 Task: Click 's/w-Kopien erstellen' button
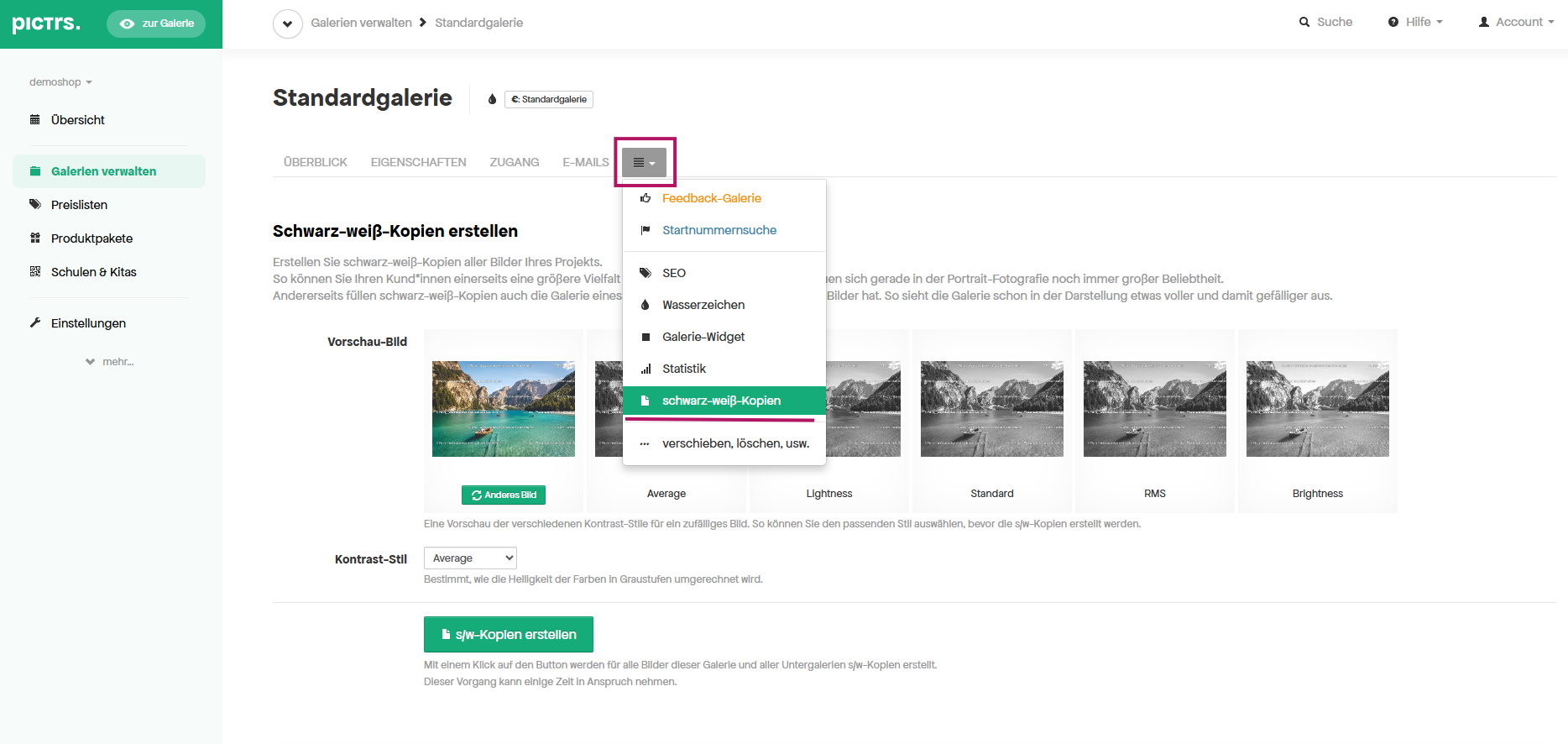[x=509, y=635]
